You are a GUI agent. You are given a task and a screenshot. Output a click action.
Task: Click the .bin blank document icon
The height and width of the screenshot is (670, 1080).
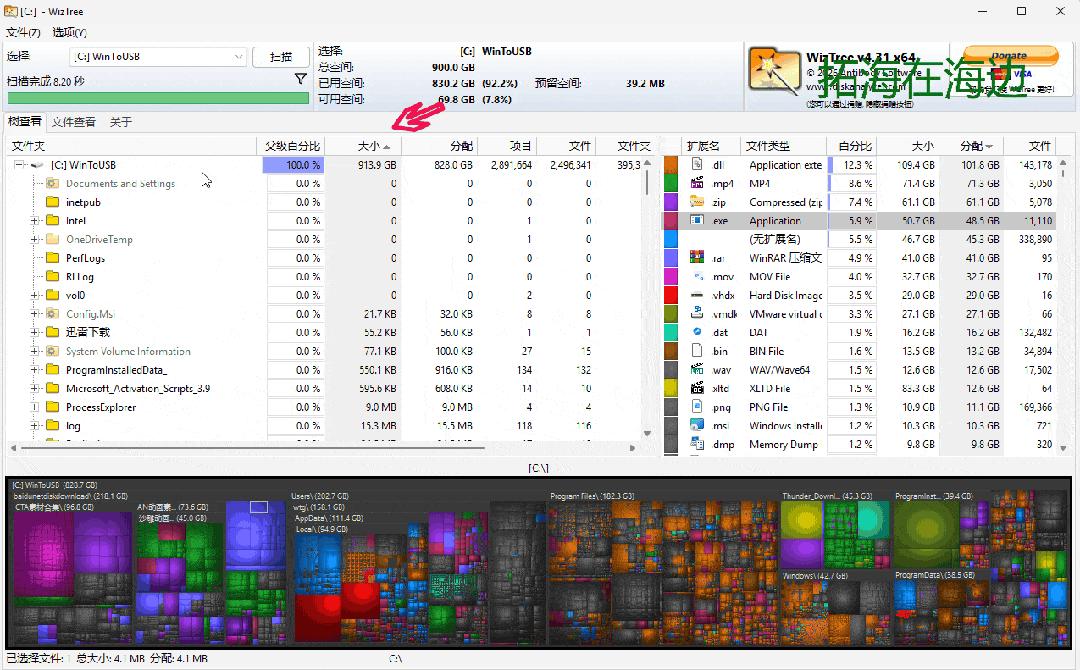697,350
